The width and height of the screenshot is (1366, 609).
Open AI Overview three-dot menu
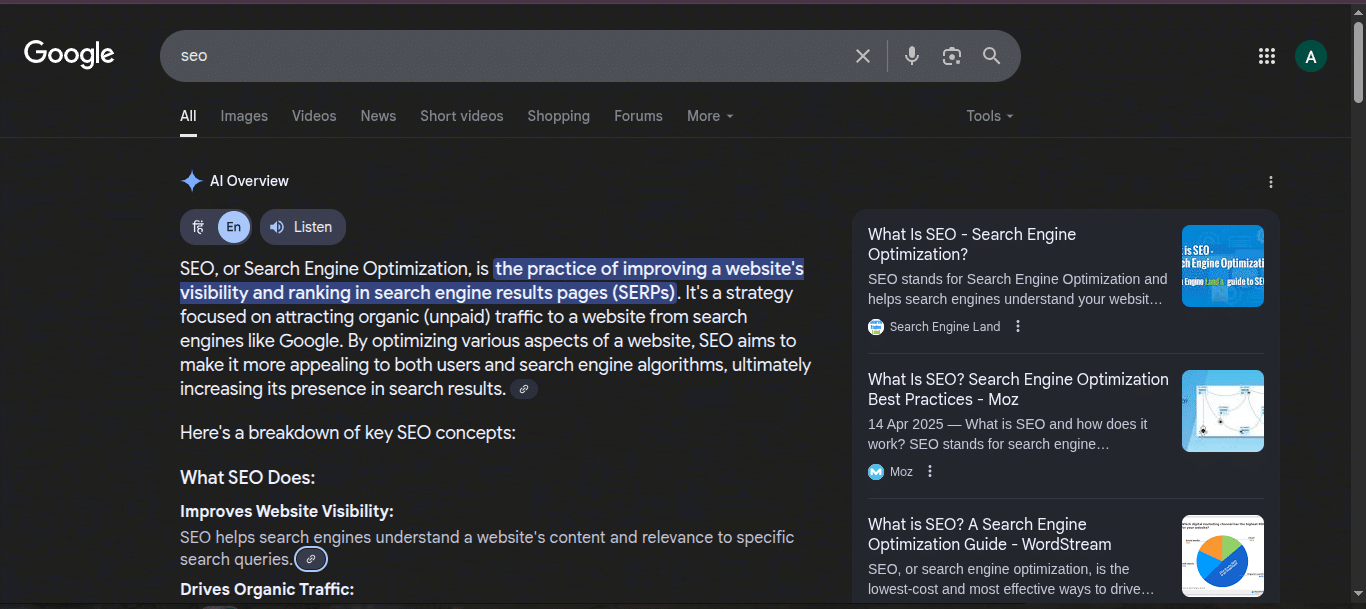point(1271,182)
